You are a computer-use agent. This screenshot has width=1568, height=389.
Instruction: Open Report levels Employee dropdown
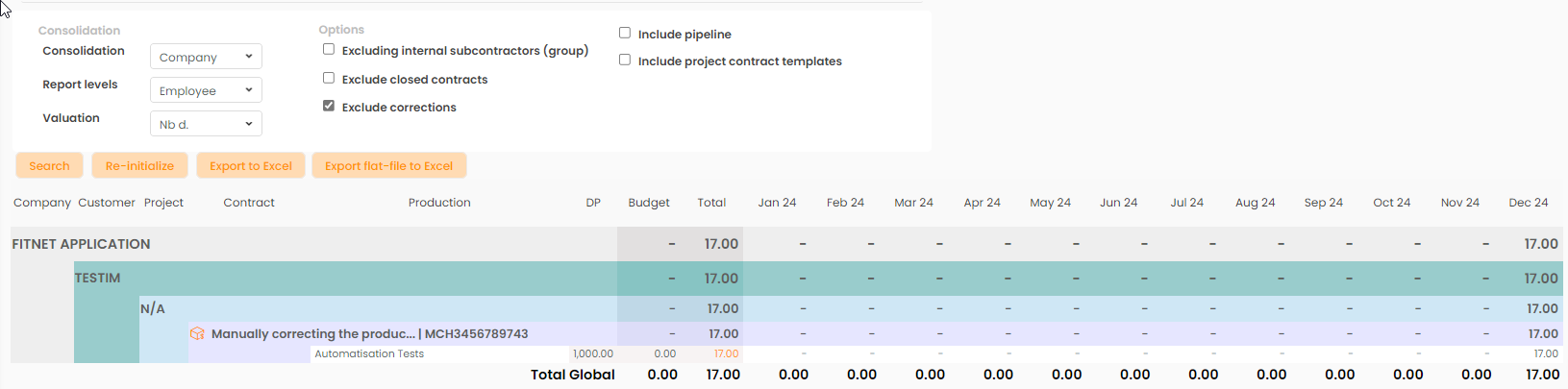[x=206, y=90]
